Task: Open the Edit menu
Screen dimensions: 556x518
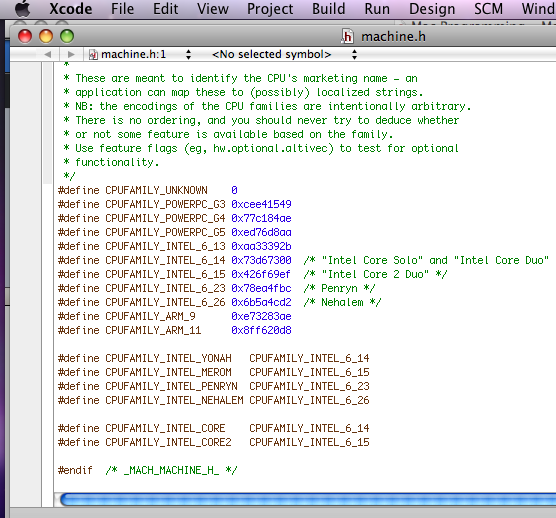Action: [x=166, y=9]
